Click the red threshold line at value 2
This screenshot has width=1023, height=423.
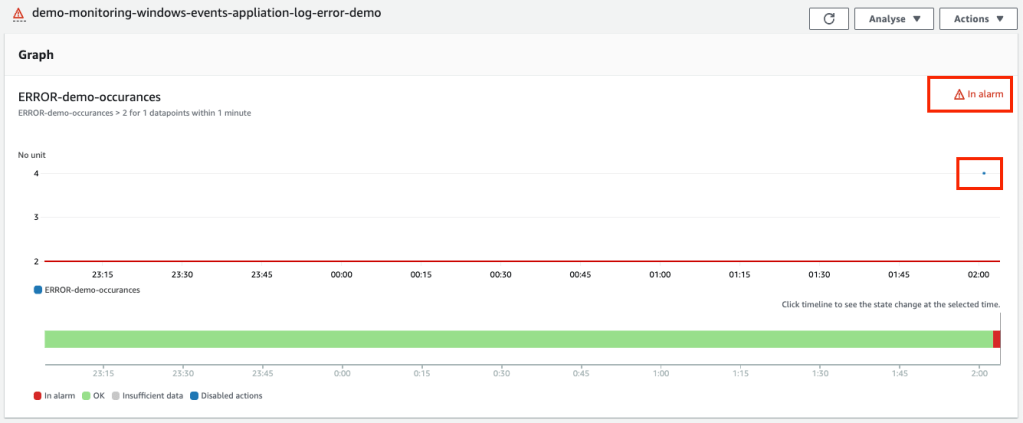(500, 261)
